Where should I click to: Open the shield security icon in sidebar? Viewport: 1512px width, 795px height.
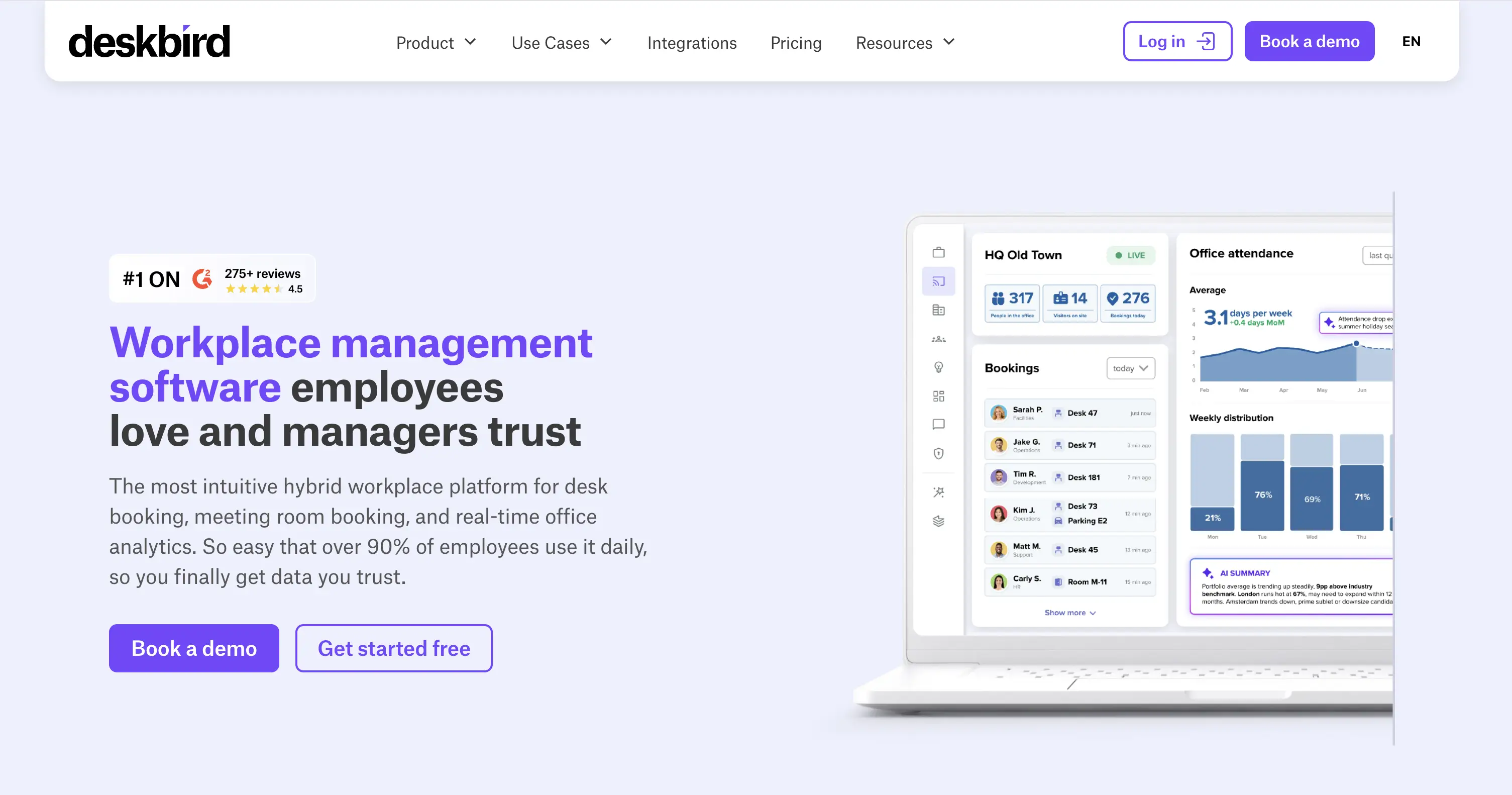coord(938,453)
